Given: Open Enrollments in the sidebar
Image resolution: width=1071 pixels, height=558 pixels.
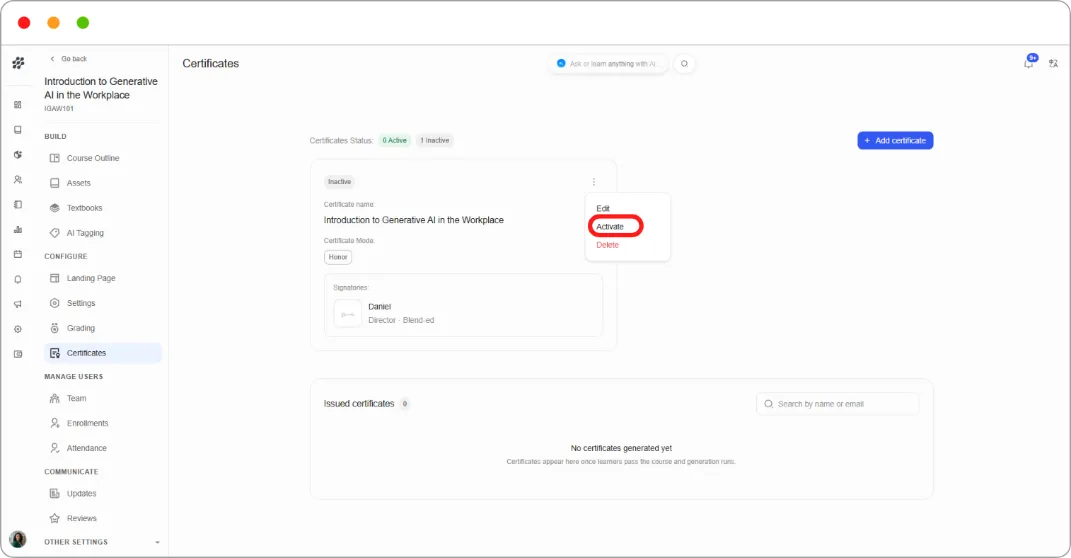Looking at the screenshot, I should [x=102, y=423].
